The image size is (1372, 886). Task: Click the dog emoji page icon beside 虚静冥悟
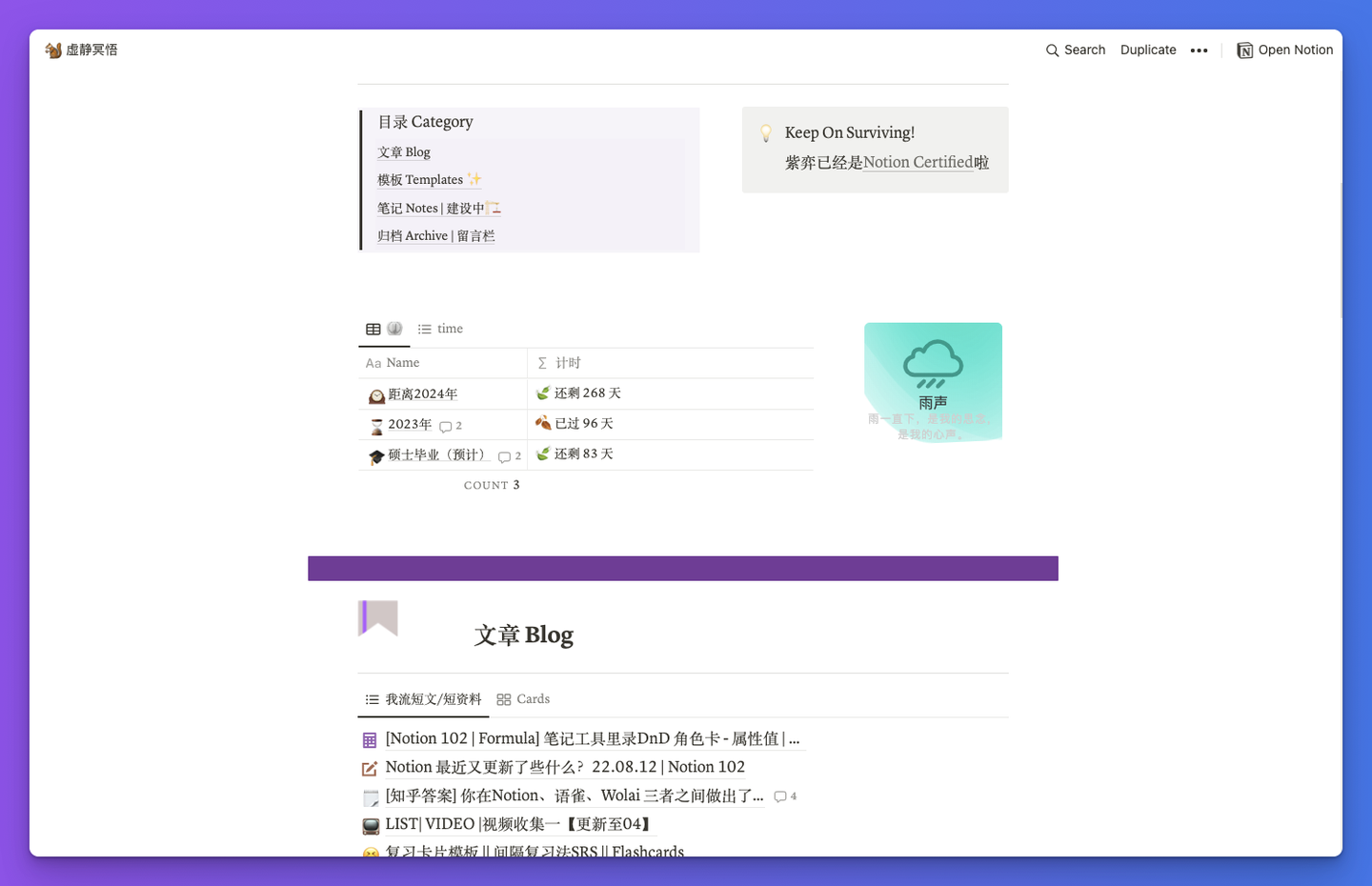53,50
